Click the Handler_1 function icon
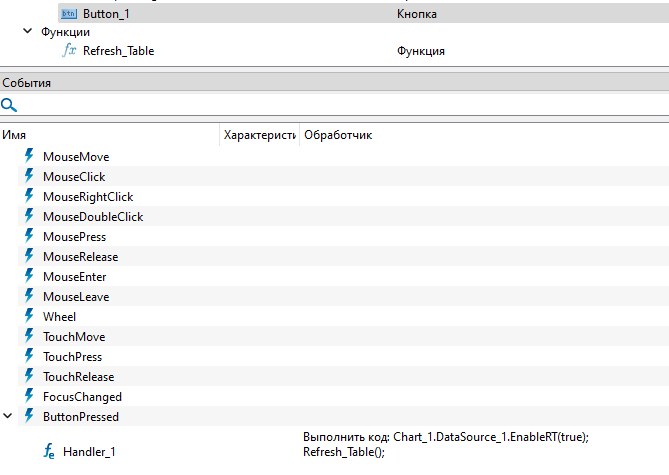This screenshot has height=475, width=669. pos(49,452)
